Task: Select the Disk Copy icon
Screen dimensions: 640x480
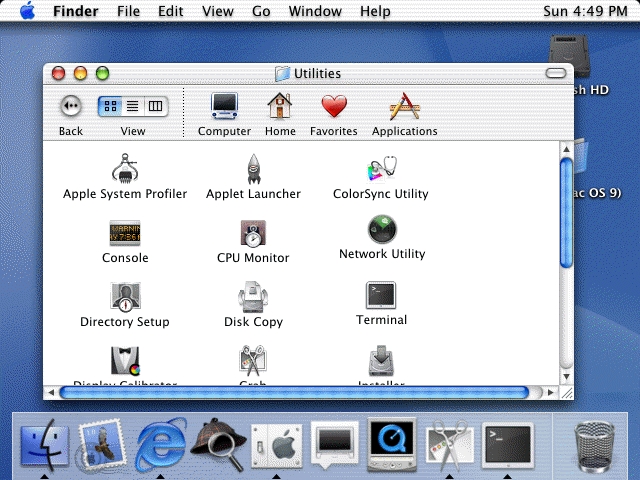Action: pyautogui.click(x=253, y=298)
